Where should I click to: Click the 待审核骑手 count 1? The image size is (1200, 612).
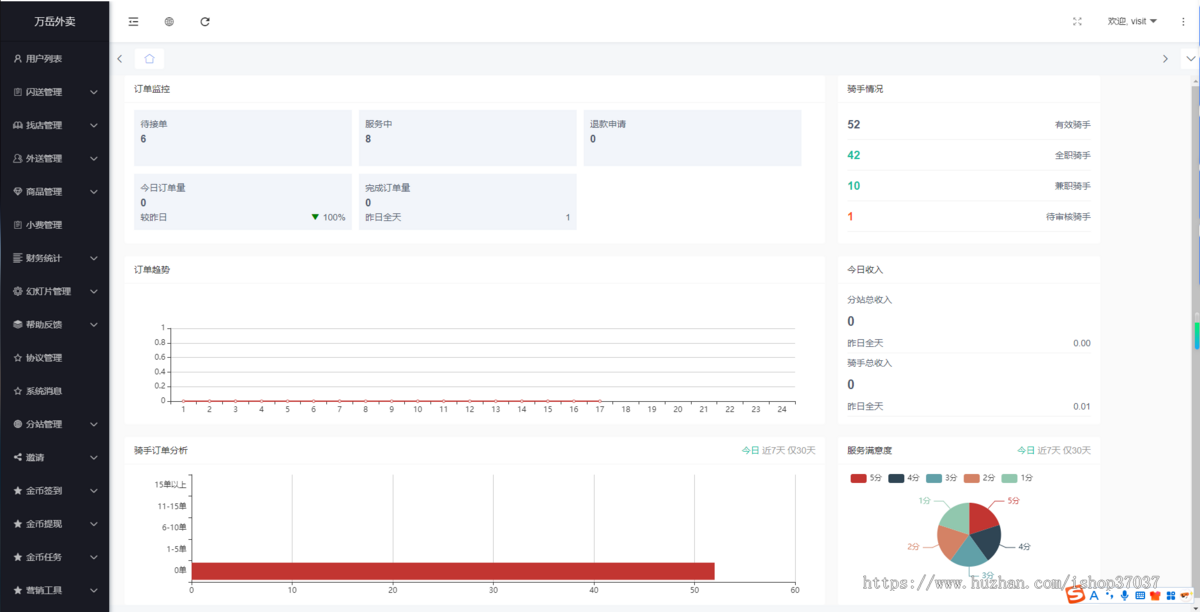click(850, 216)
